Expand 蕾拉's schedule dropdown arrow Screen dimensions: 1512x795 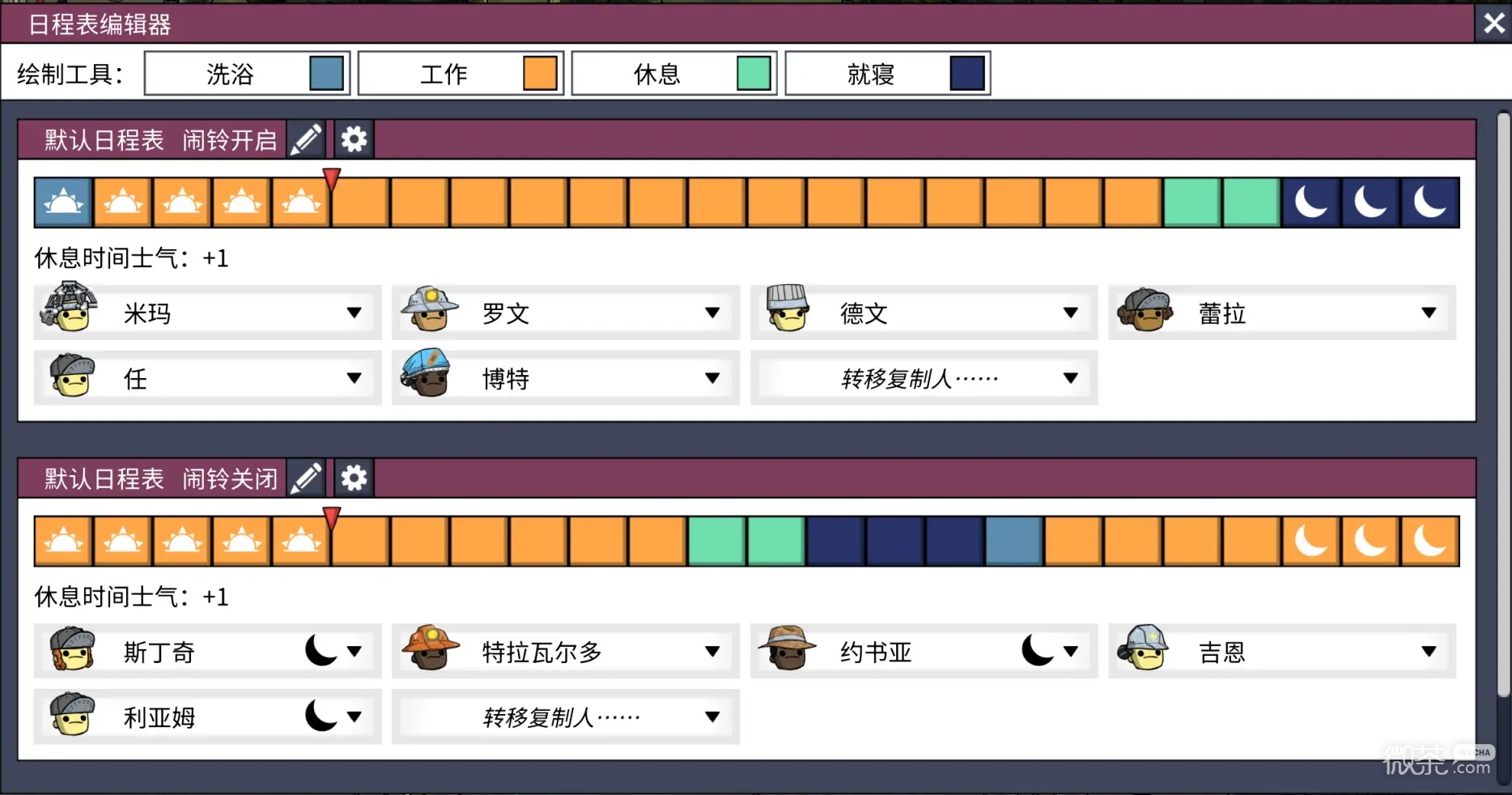(1429, 312)
